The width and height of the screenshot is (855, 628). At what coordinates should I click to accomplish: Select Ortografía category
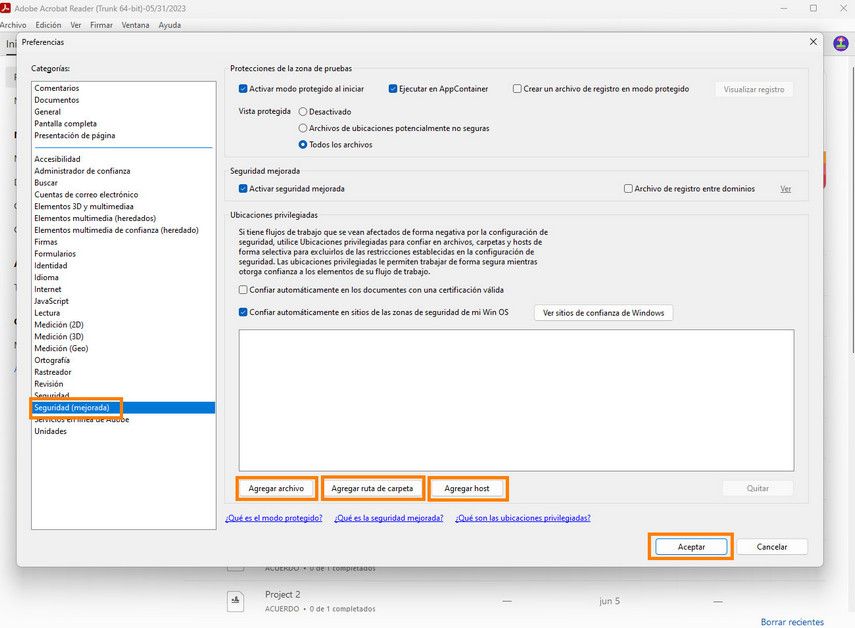(x=52, y=360)
